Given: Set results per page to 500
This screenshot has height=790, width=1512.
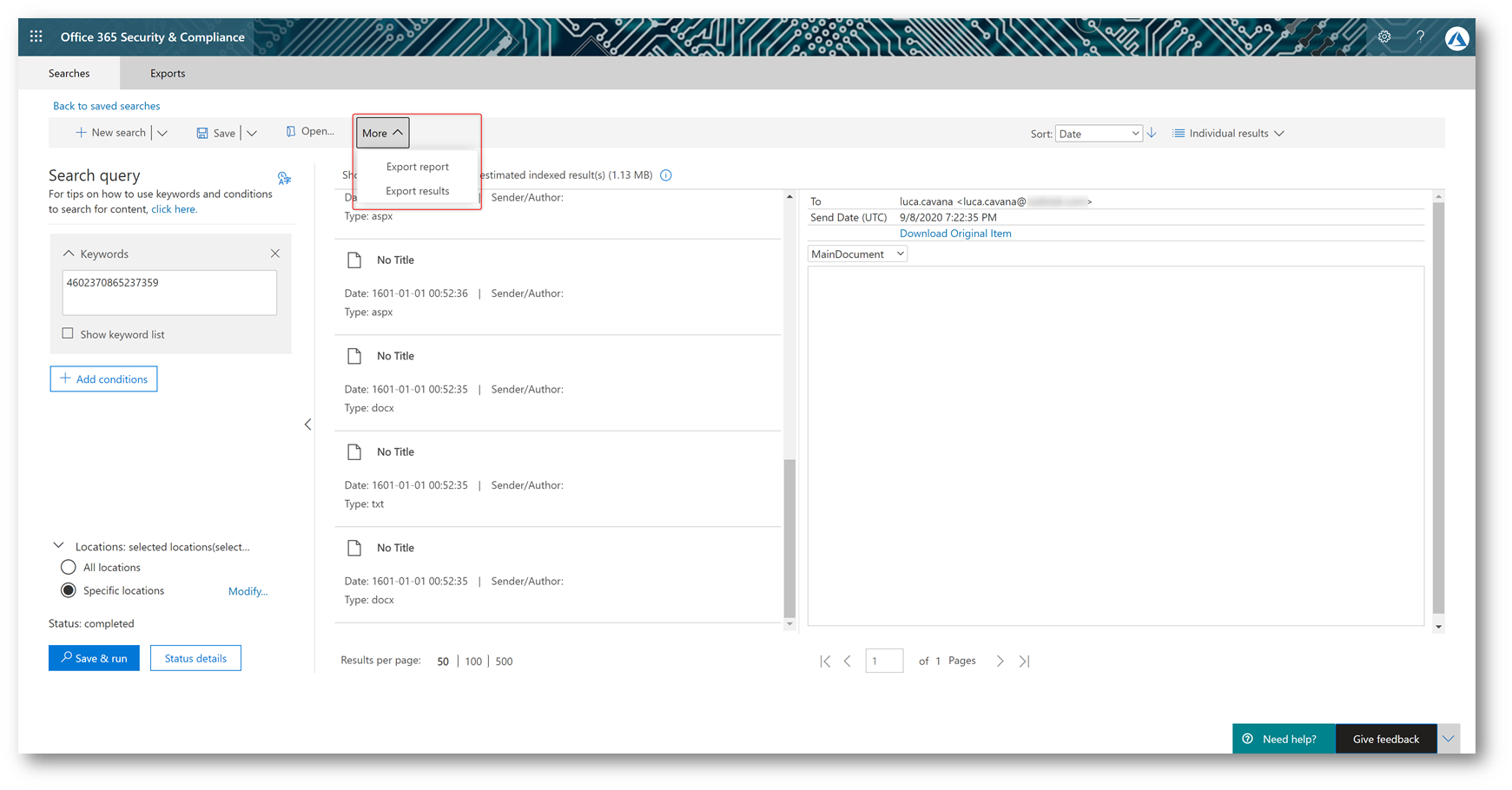Looking at the screenshot, I should (504, 662).
